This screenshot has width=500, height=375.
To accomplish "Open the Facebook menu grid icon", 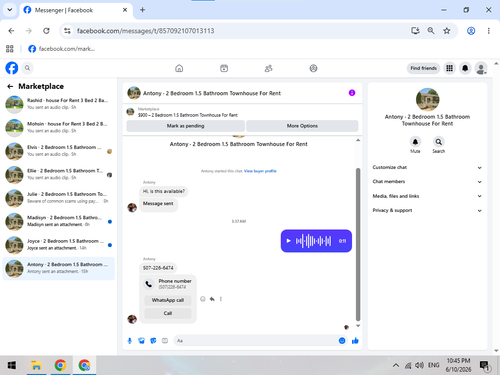I will point(449,68).
